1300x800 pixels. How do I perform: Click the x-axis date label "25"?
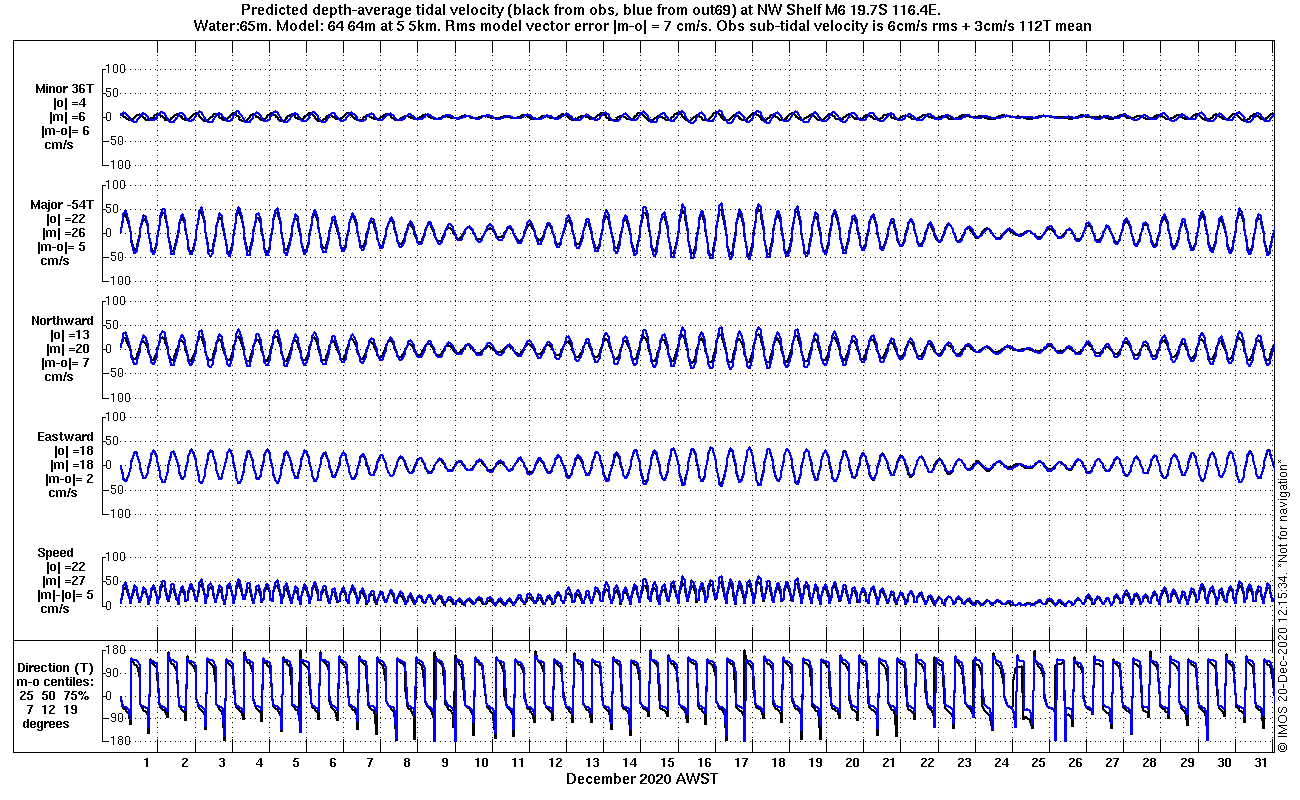pos(1038,763)
